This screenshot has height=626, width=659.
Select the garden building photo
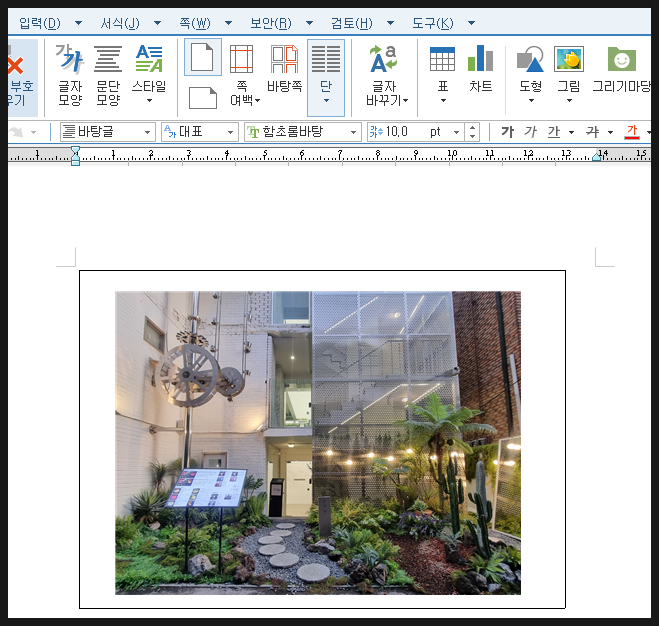pos(318,443)
